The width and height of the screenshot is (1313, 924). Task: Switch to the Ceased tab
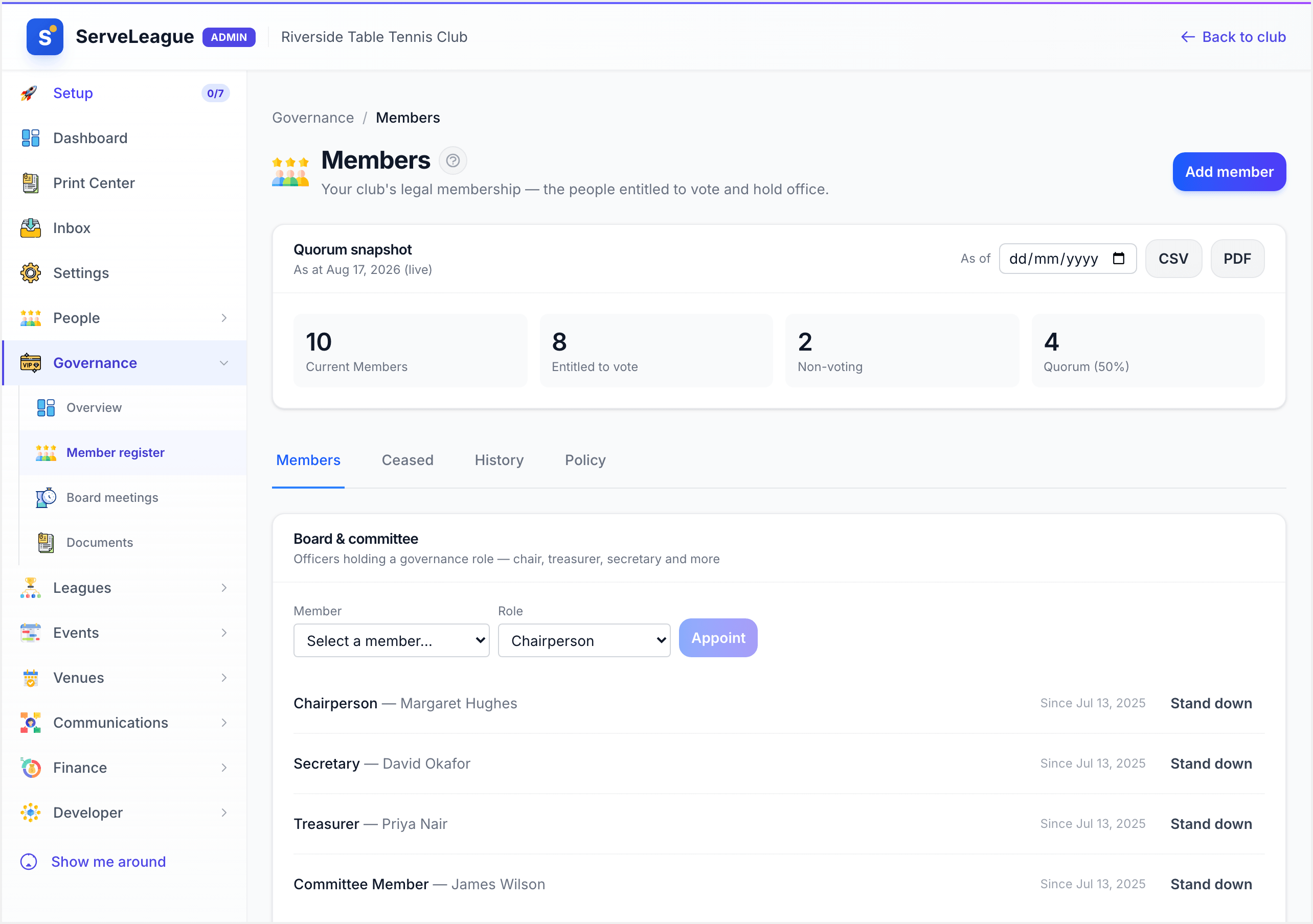[408, 460]
